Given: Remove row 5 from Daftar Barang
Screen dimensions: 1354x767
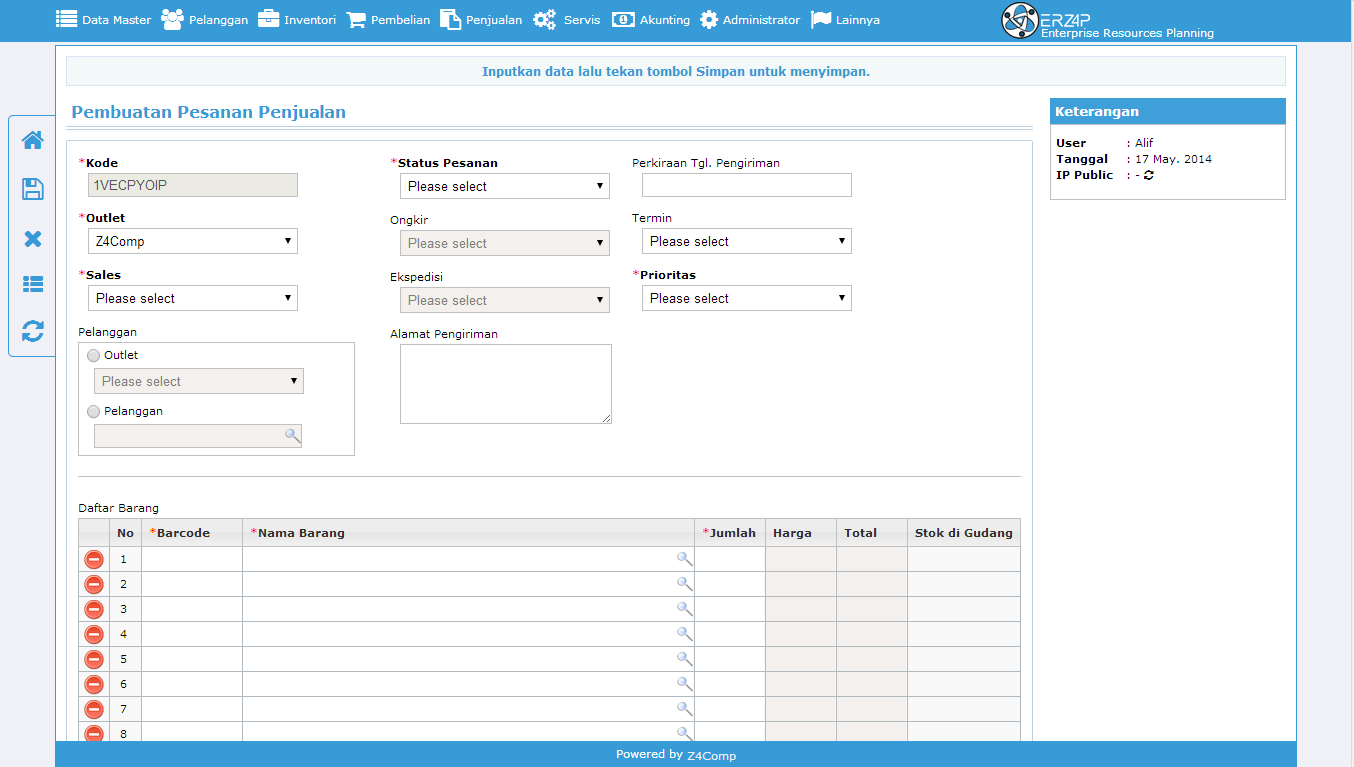Looking at the screenshot, I should coord(94,659).
